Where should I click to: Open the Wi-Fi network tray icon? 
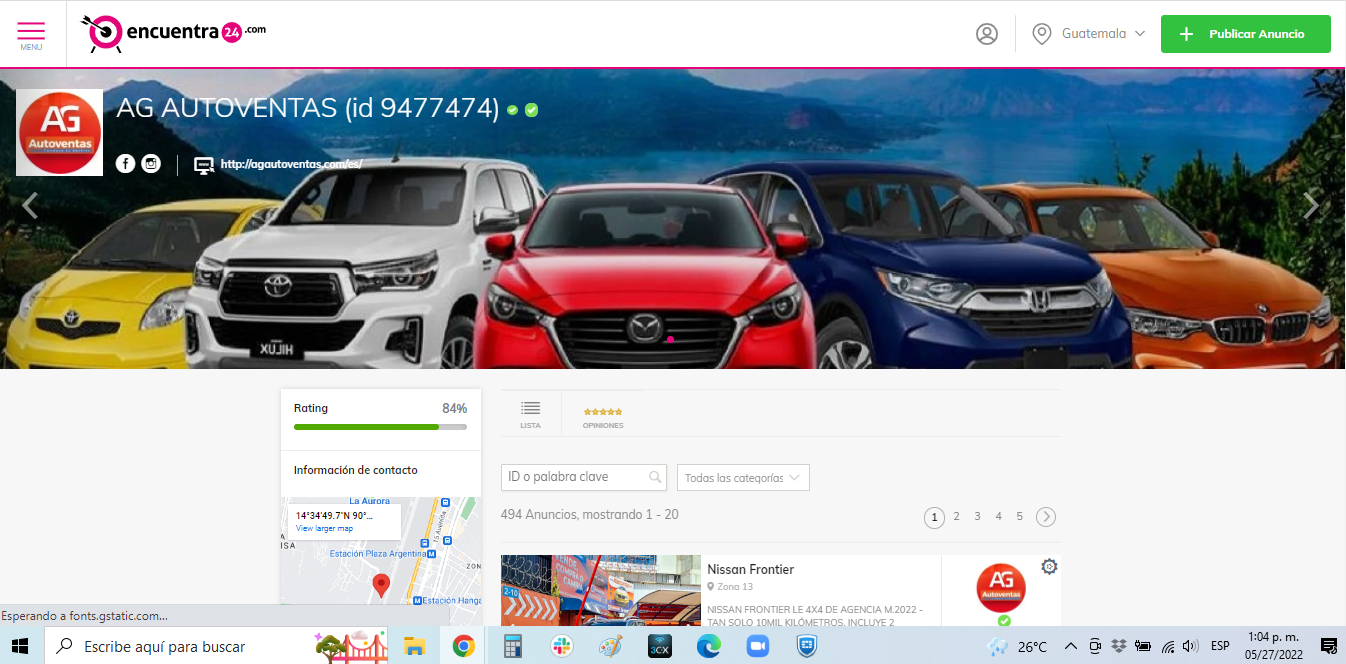click(1167, 646)
